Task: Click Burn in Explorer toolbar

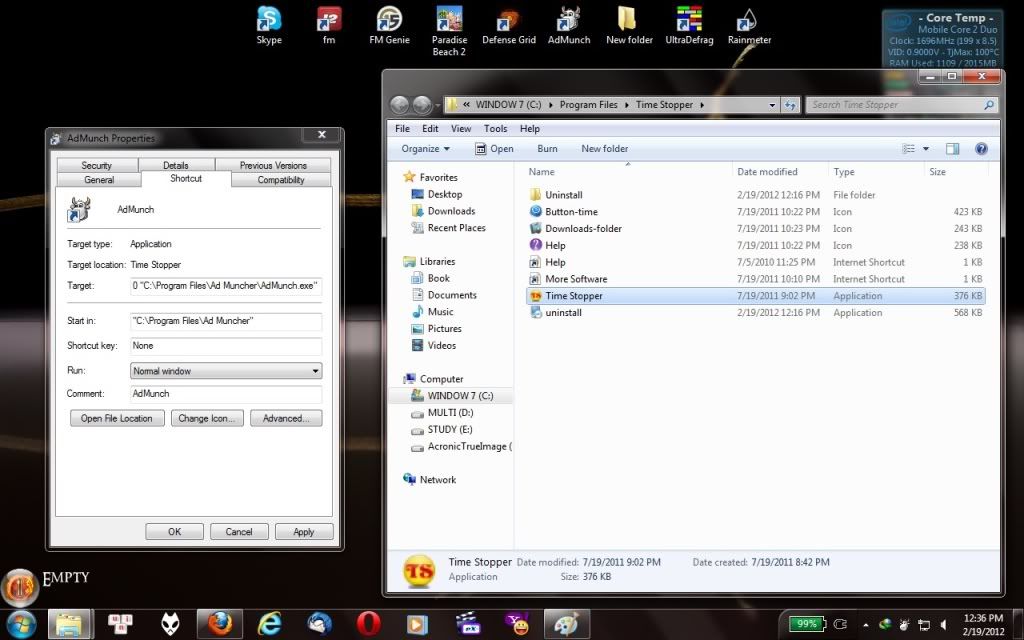Action: pyautogui.click(x=547, y=149)
